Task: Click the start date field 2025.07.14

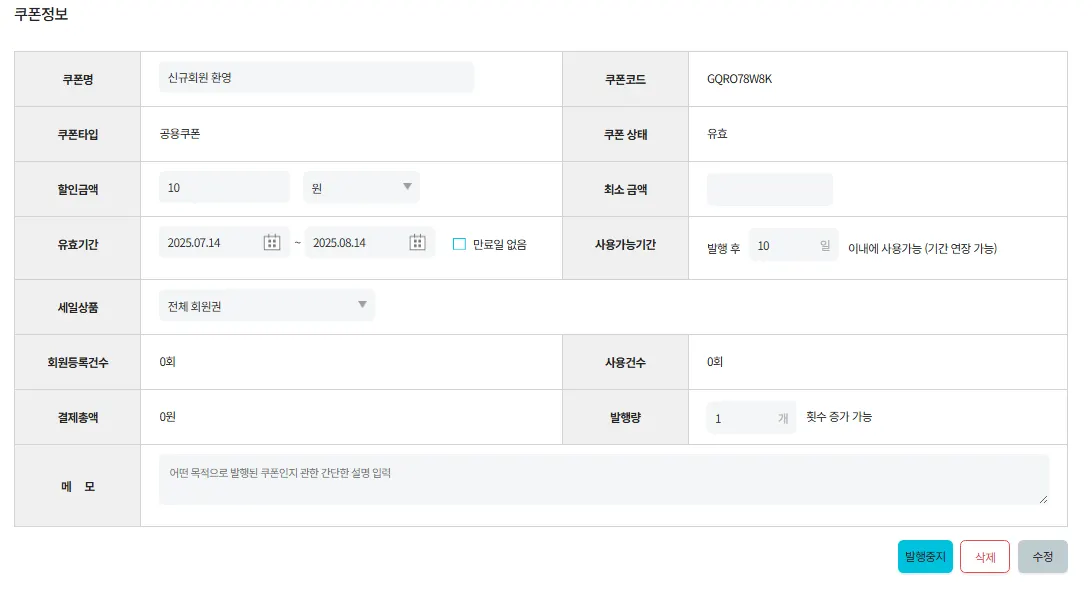Action: (210, 243)
